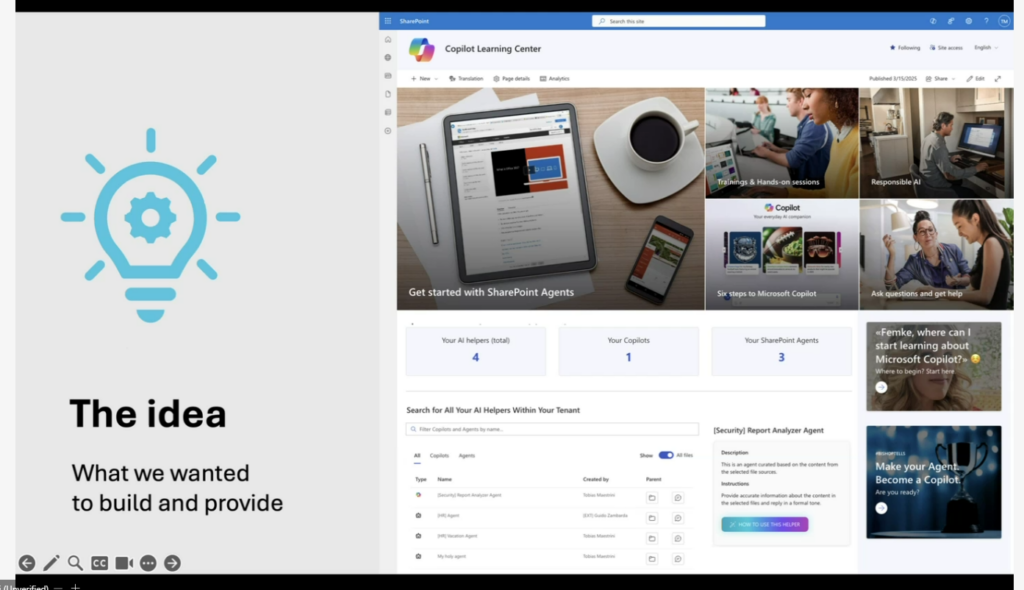Select the My holy agent row

point(552,557)
